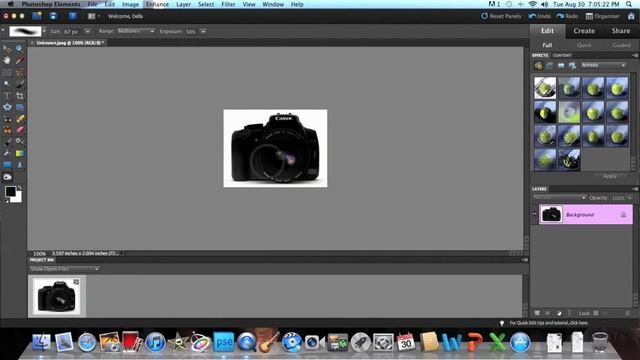Switch to the Share tab
The height and width of the screenshot is (360, 640).
pyautogui.click(x=621, y=31)
